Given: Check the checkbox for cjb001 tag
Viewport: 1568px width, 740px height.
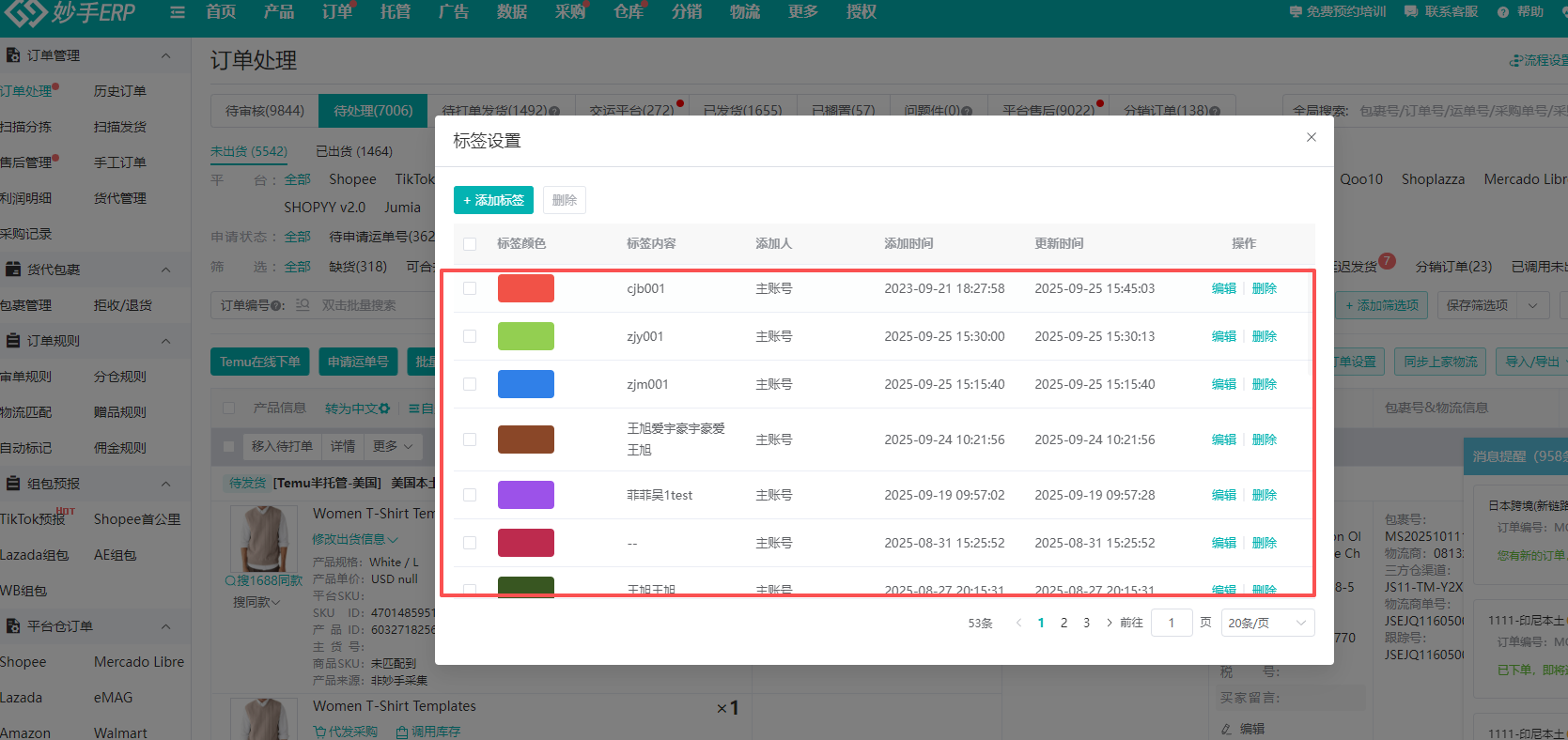Looking at the screenshot, I should pos(470,288).
